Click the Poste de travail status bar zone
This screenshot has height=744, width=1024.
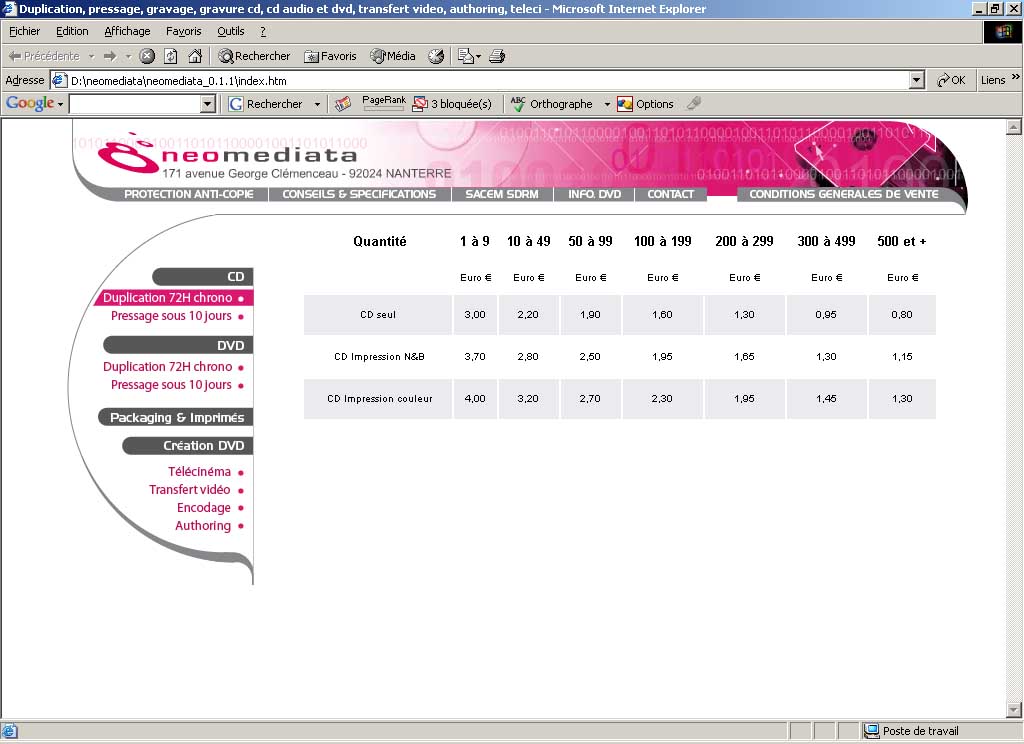coord(913,731)
